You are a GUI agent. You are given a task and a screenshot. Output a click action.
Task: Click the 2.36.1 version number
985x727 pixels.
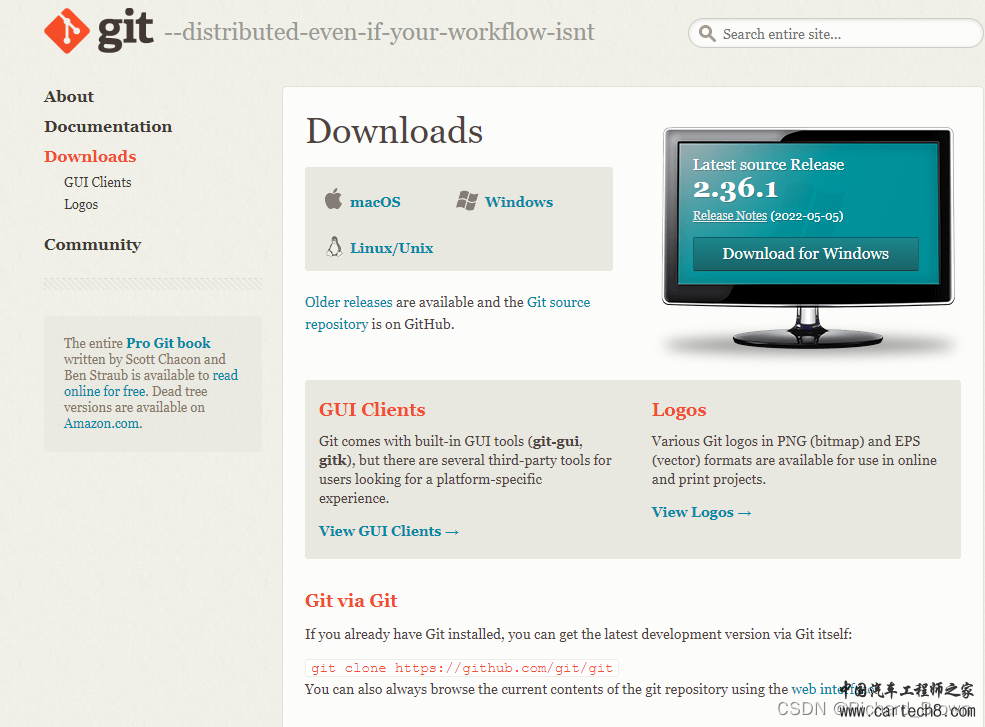click(x=736, y=189)
